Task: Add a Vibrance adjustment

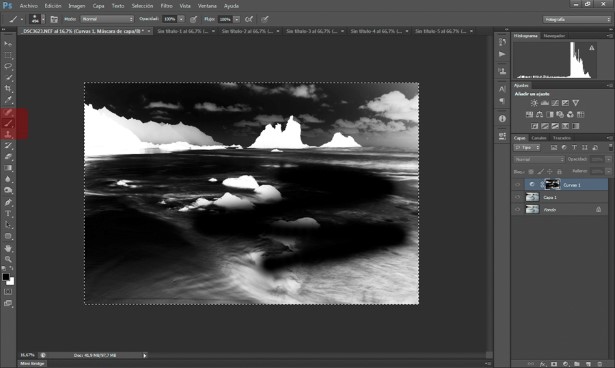Action: 575,103
